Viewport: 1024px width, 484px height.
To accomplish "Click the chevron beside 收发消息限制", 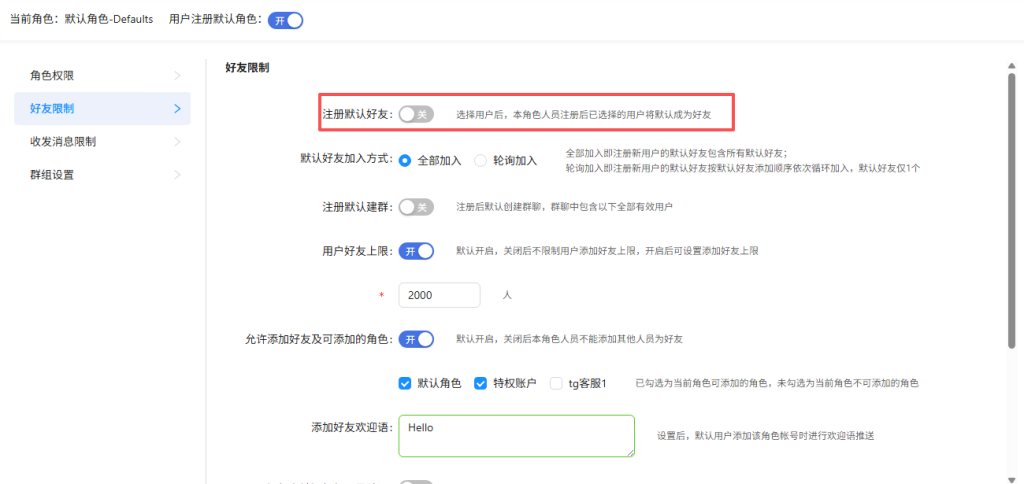I will tap(177, 142).
